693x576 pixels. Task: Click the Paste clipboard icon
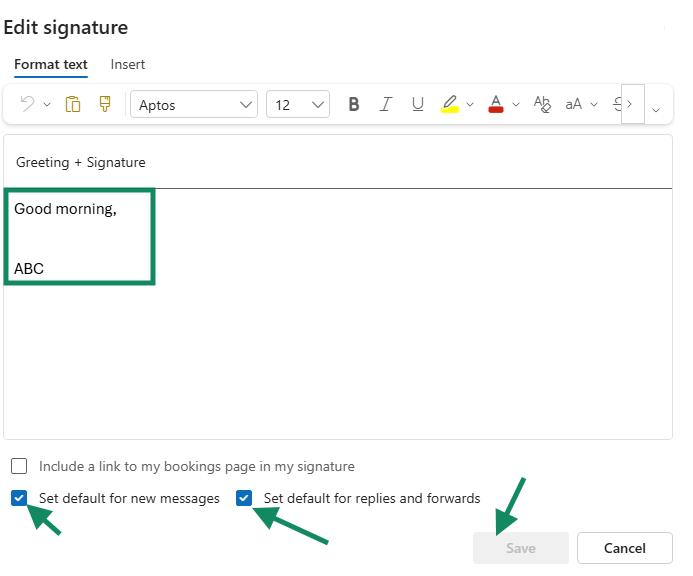point(73,104)
